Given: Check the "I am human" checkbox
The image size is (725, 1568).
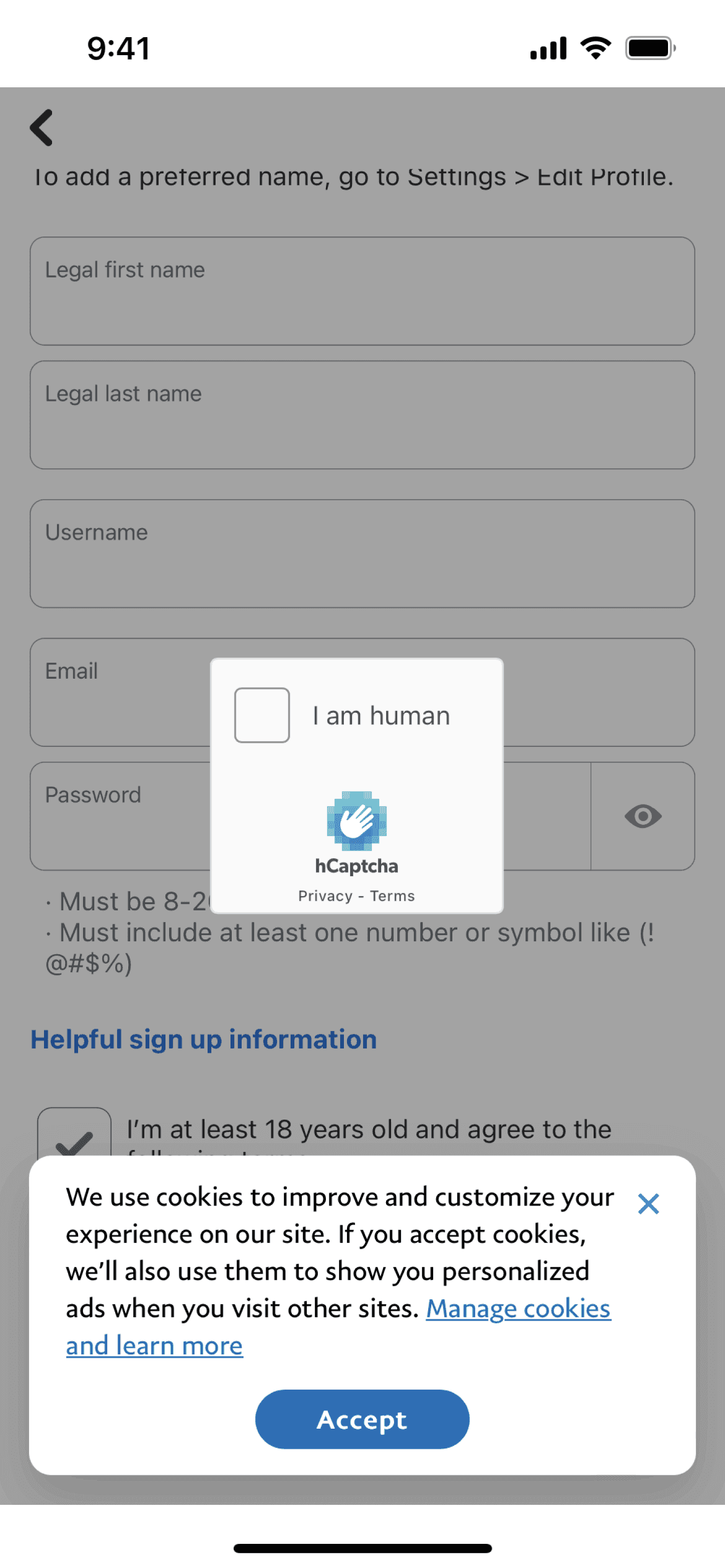Looking at the screenshot, I should pyautogui.click(x=262, y=715).
